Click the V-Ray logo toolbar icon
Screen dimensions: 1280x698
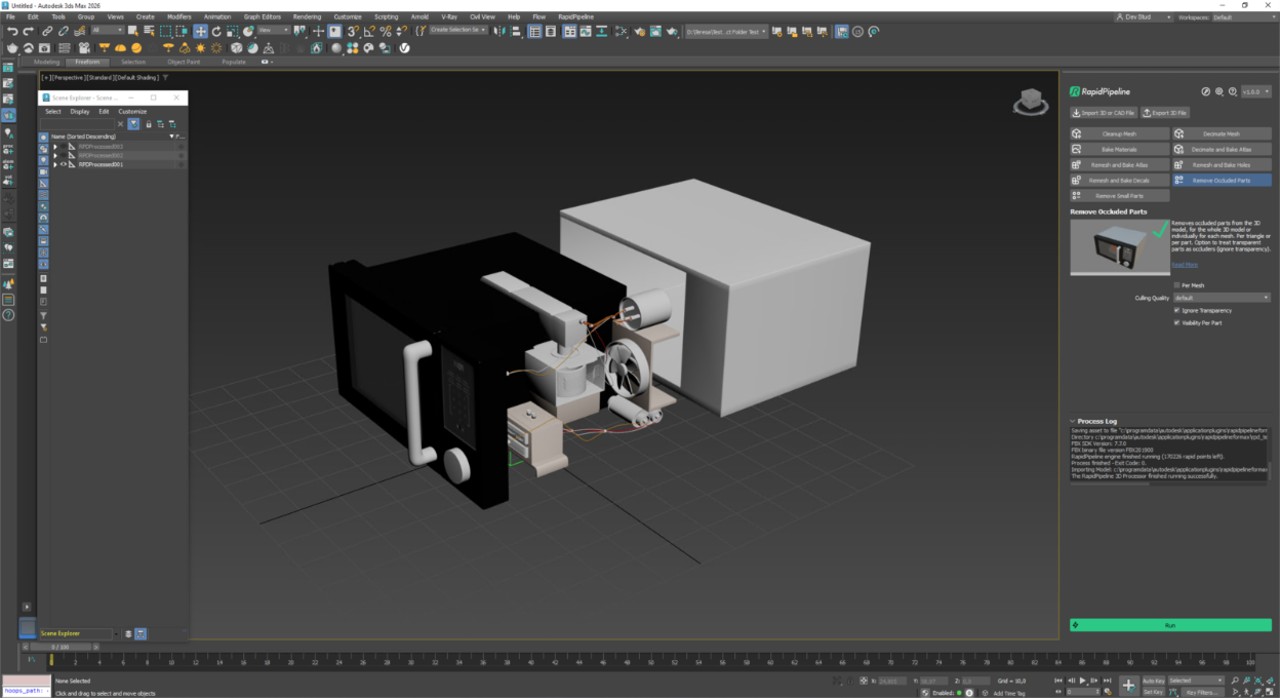point(405,48)
